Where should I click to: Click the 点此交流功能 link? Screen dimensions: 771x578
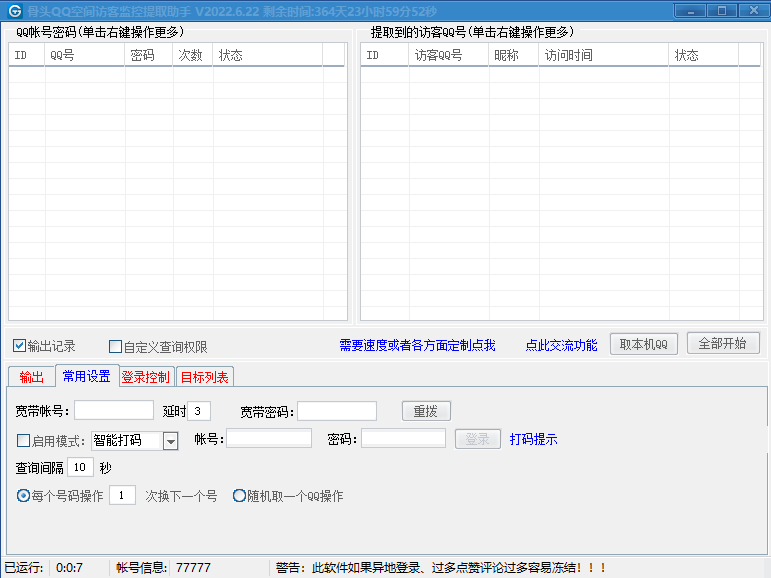561,345
